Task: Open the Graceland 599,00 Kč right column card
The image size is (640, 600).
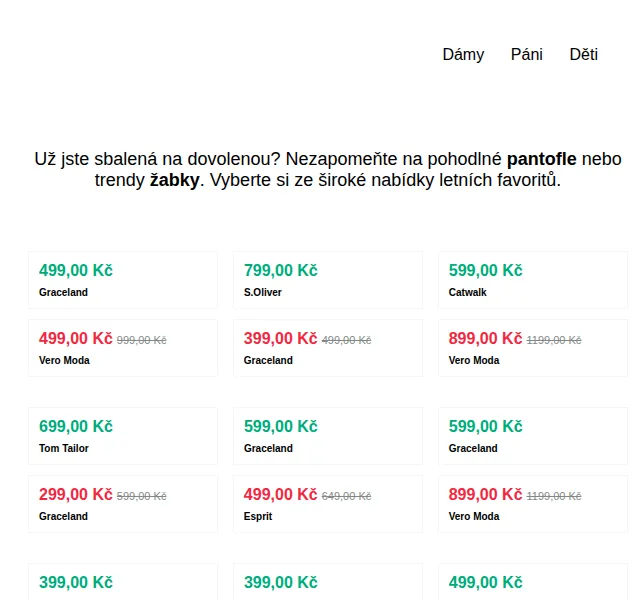Action: pos(533,436)
